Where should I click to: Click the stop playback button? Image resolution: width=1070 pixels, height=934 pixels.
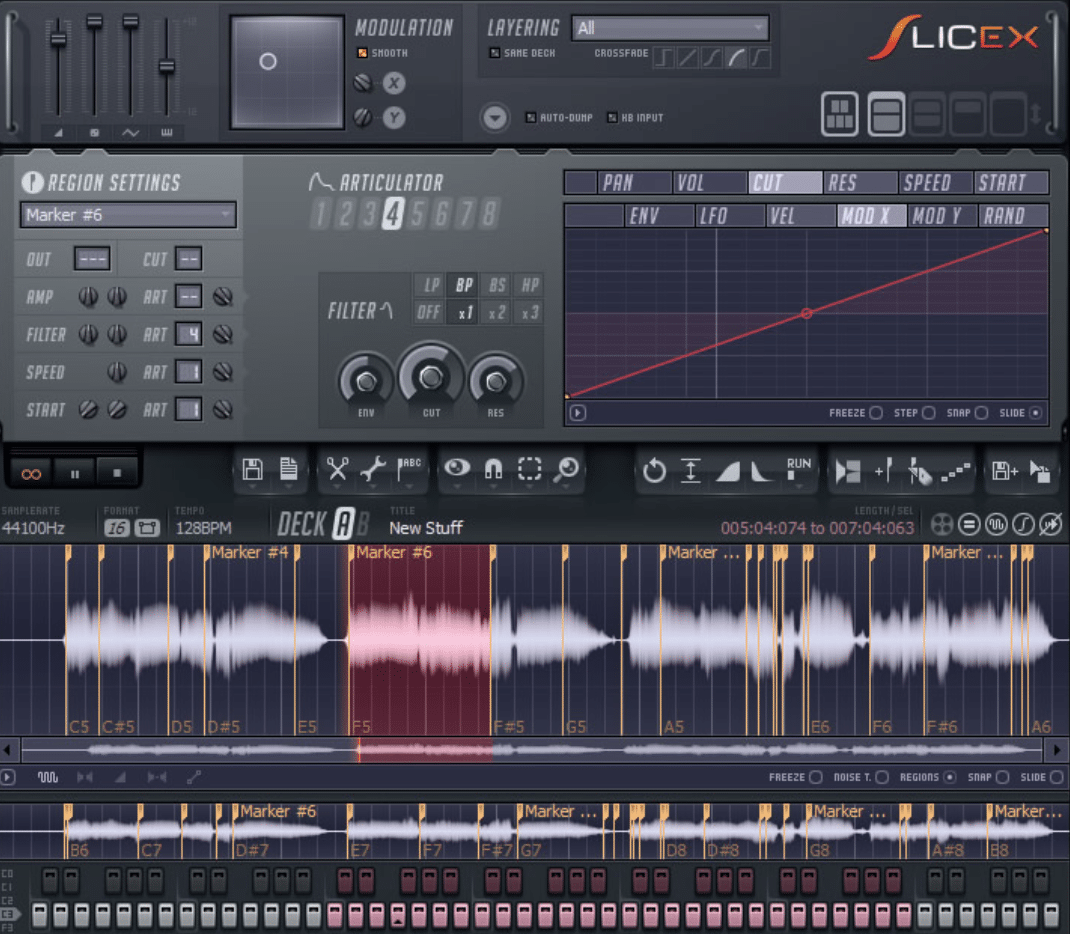coord(117,473)
